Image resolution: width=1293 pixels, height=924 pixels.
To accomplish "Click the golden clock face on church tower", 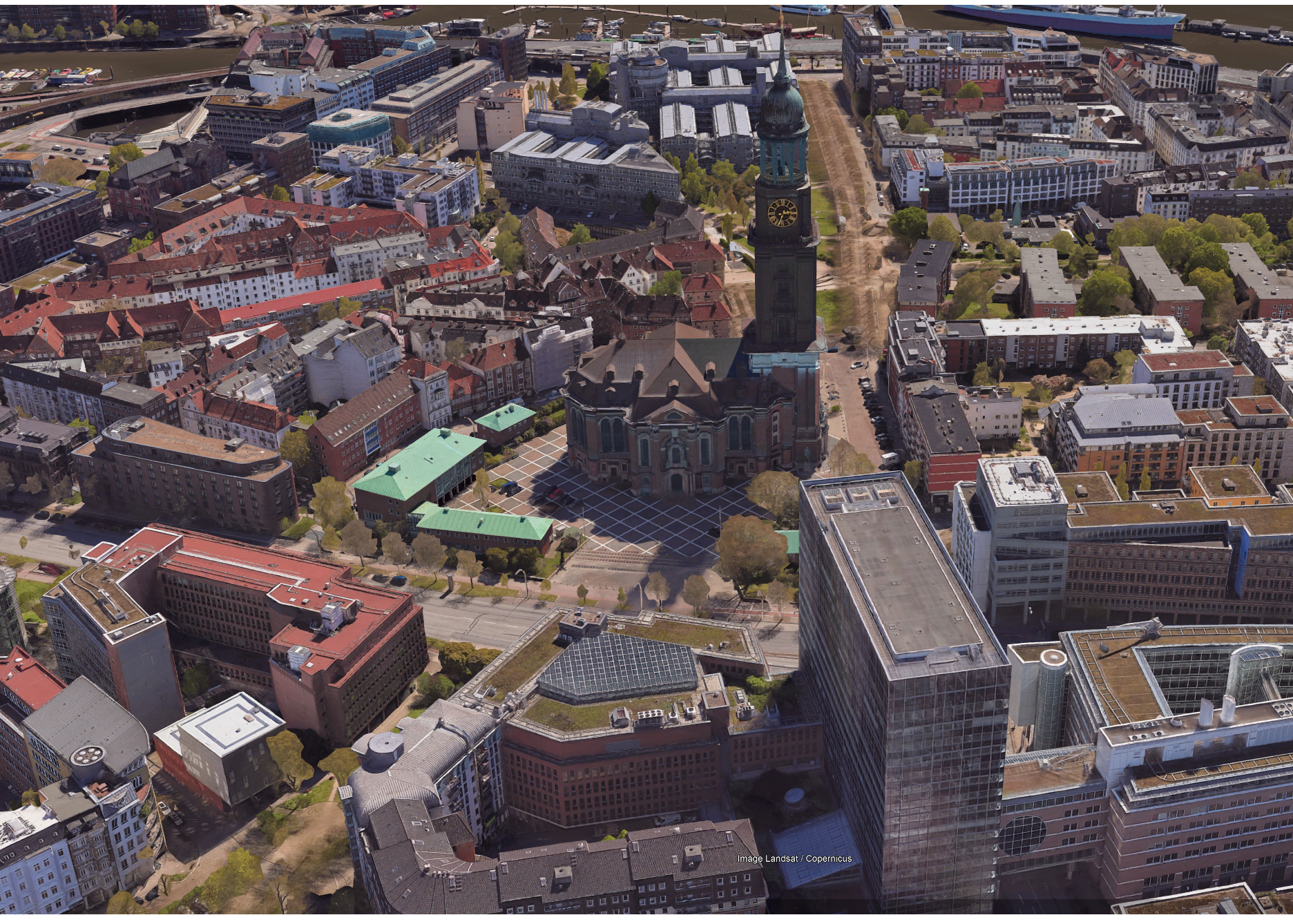I will coord(781,212).
